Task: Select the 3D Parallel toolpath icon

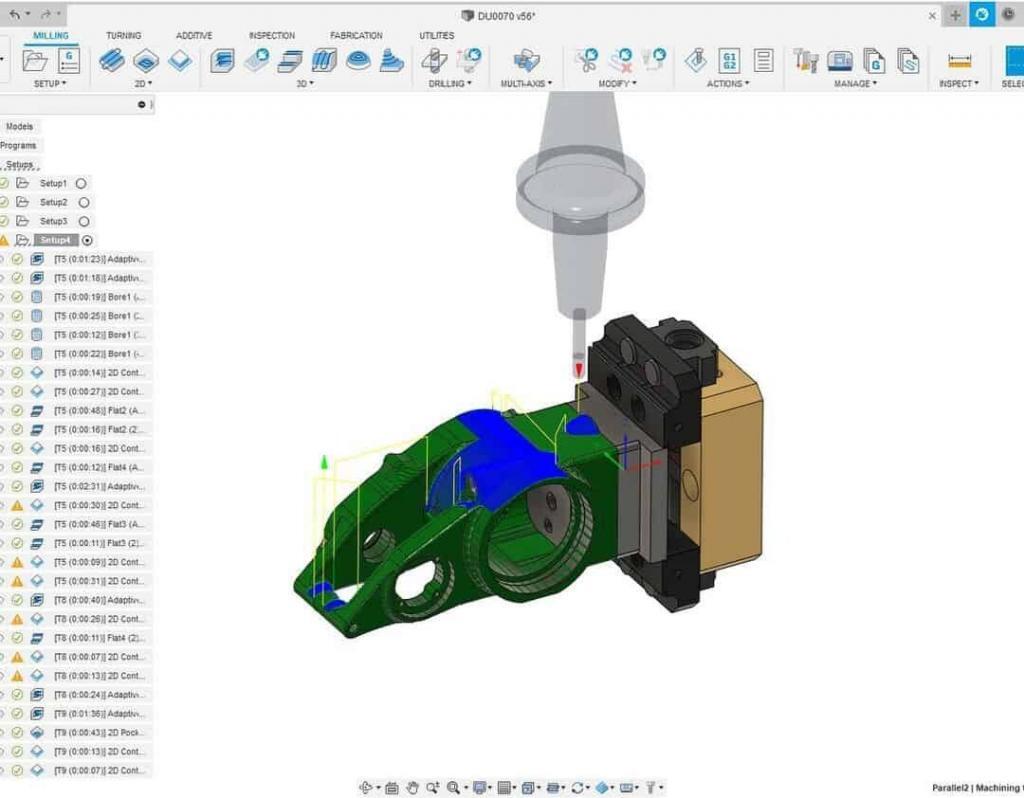Action: 324,61
